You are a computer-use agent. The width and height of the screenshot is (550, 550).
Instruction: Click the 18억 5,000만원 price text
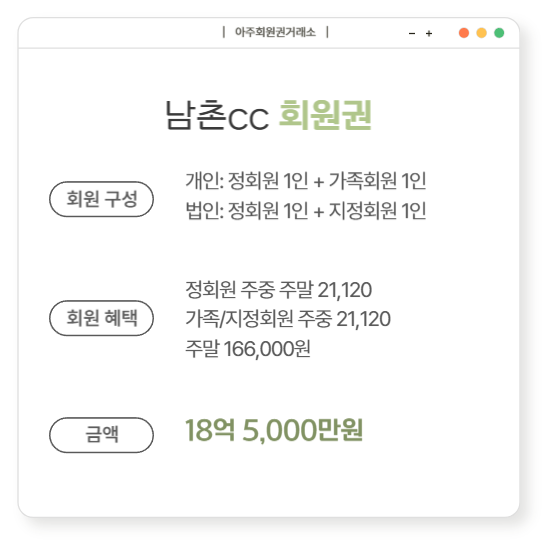[x=274, y=430]
